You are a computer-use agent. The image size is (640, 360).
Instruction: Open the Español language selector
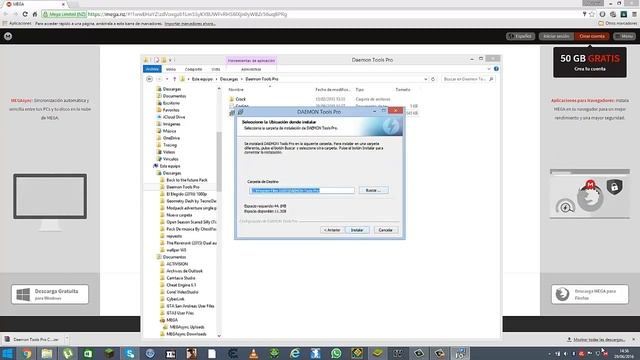[520, 36]
